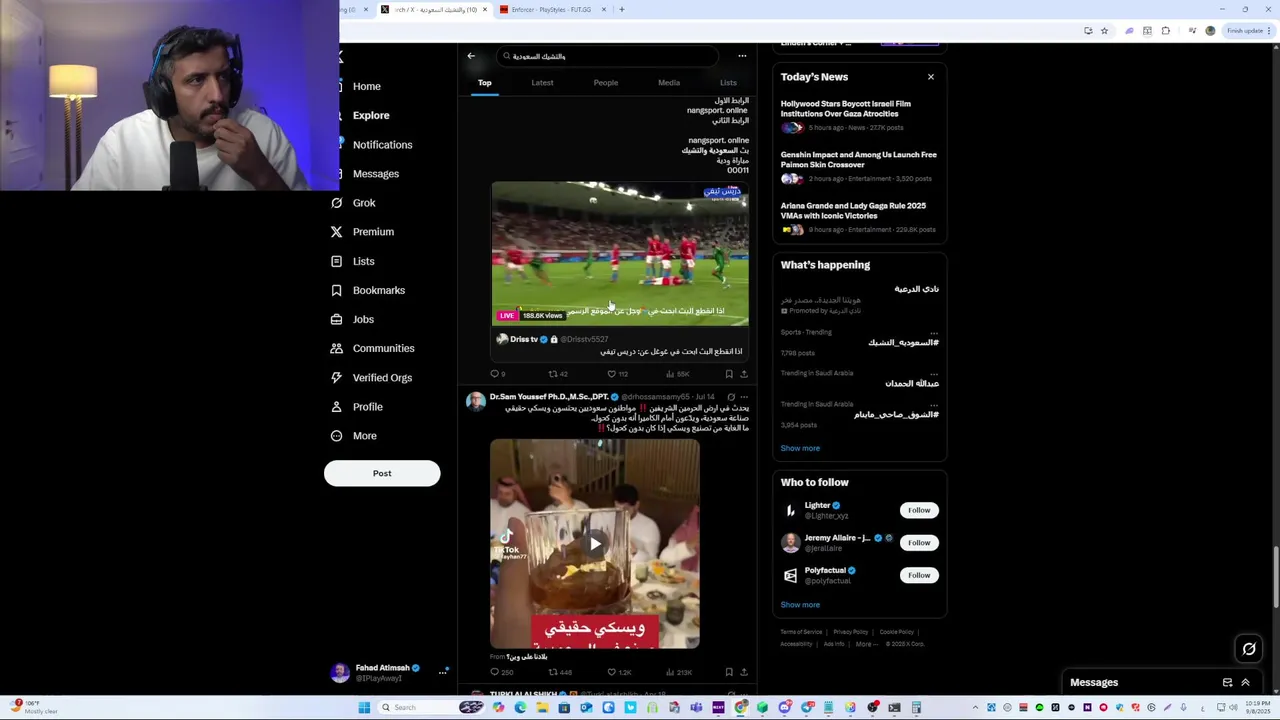Screen dimensions: 1280x720
Task: Click the More circle icon
Action: click(x=337, y=436)
